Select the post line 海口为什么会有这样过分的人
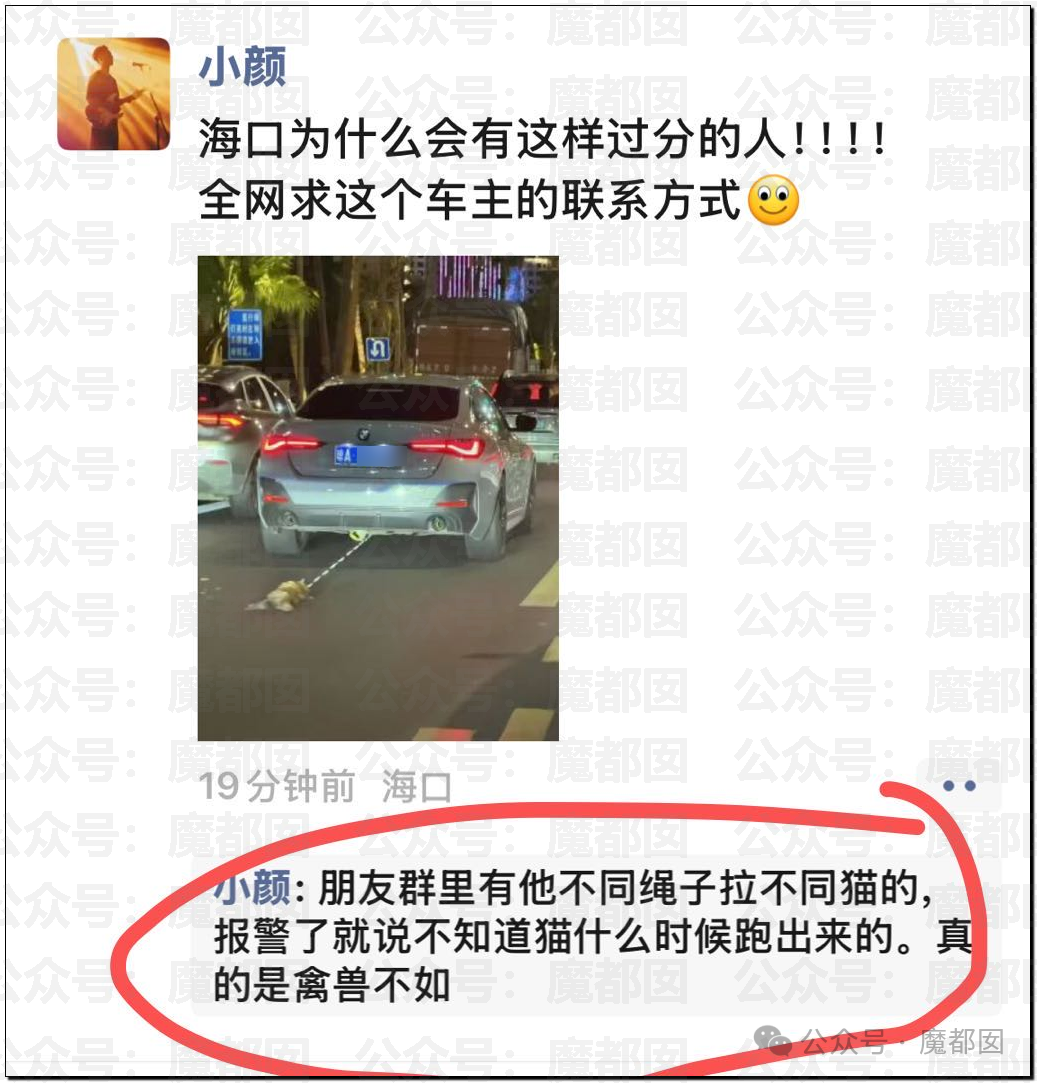This screenshot has width=1037, height=1083. tap(543, 140)
